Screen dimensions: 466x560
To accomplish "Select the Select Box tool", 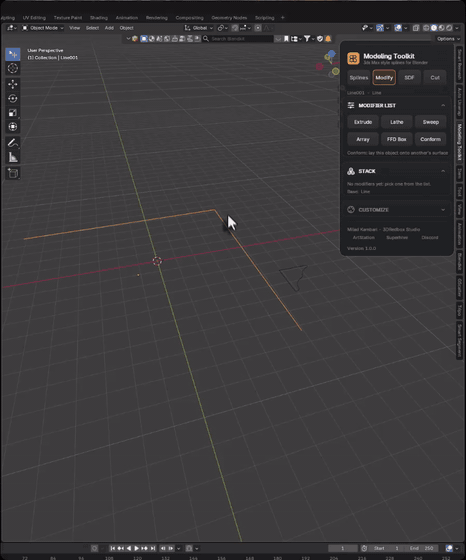I will click(13, 54).
